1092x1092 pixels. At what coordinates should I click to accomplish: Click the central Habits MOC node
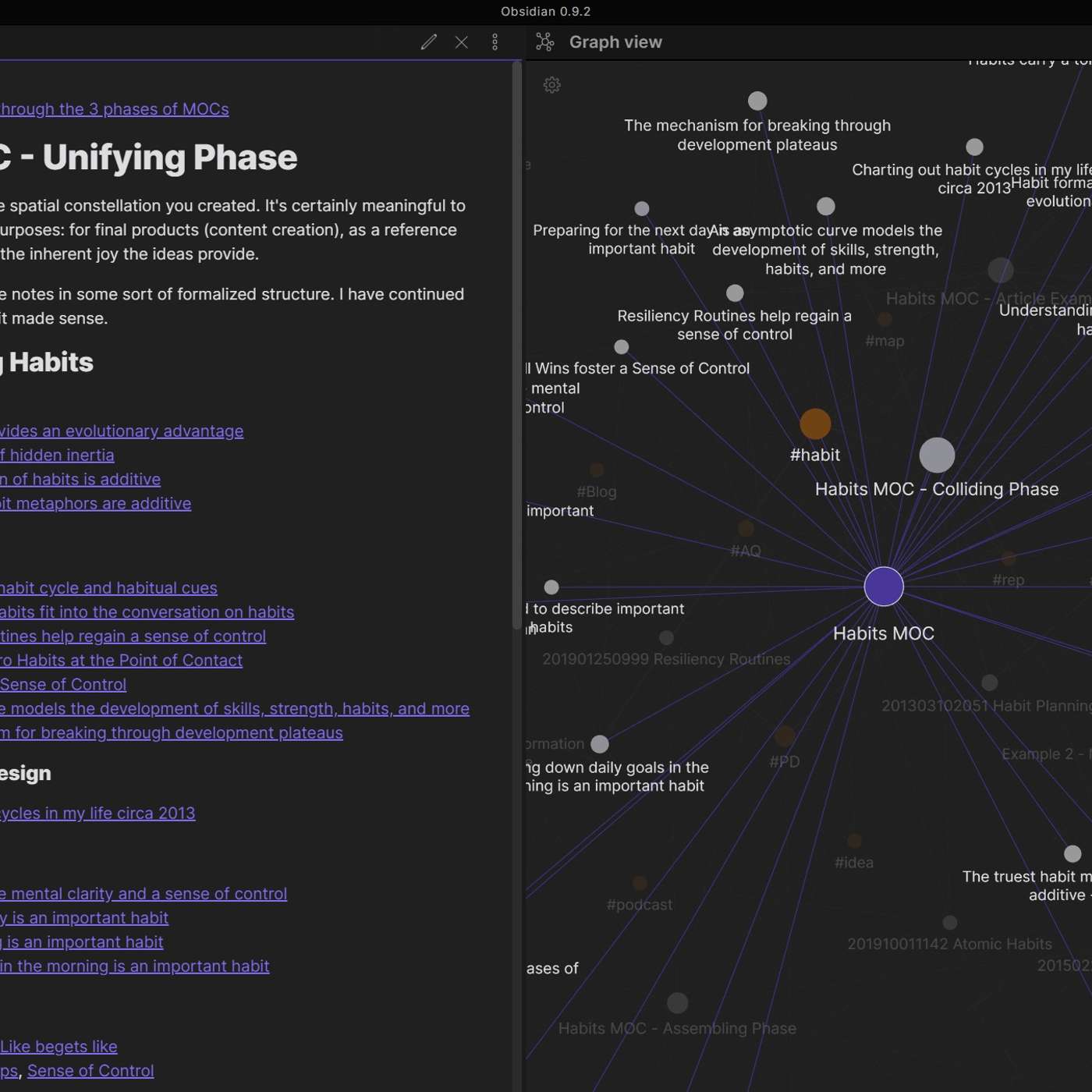[883, 587]
